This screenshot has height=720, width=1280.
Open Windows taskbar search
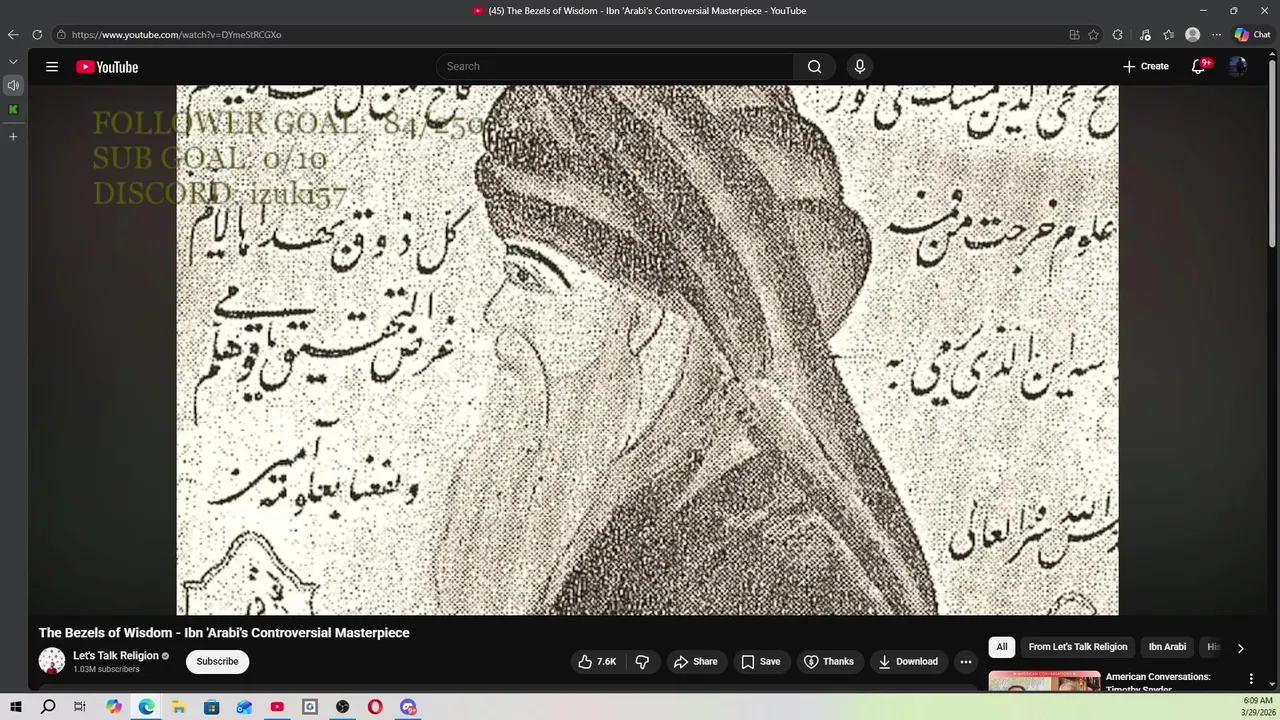(x=48, y=707)
